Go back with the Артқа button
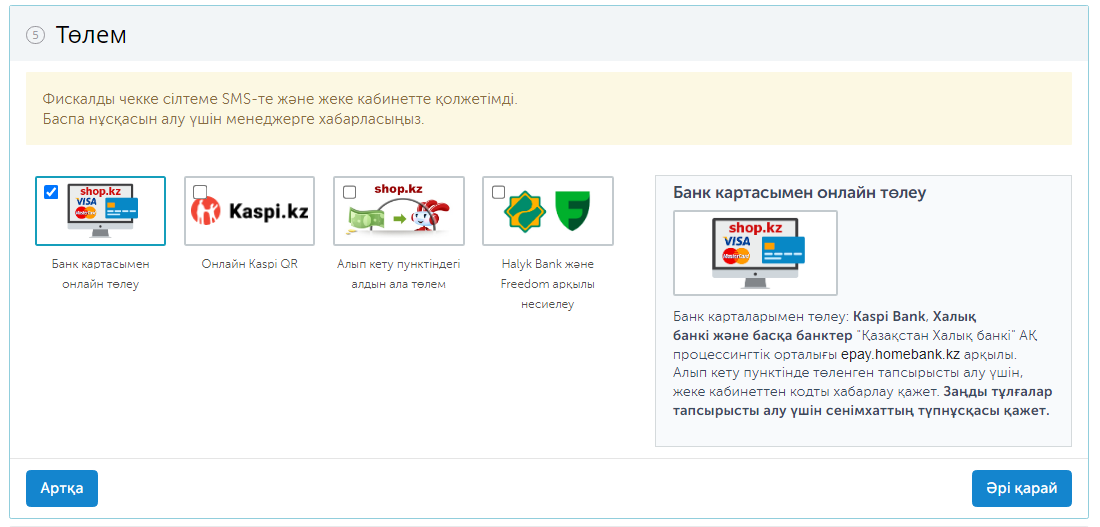The image size is (1100, 527). tap(62, 488)
